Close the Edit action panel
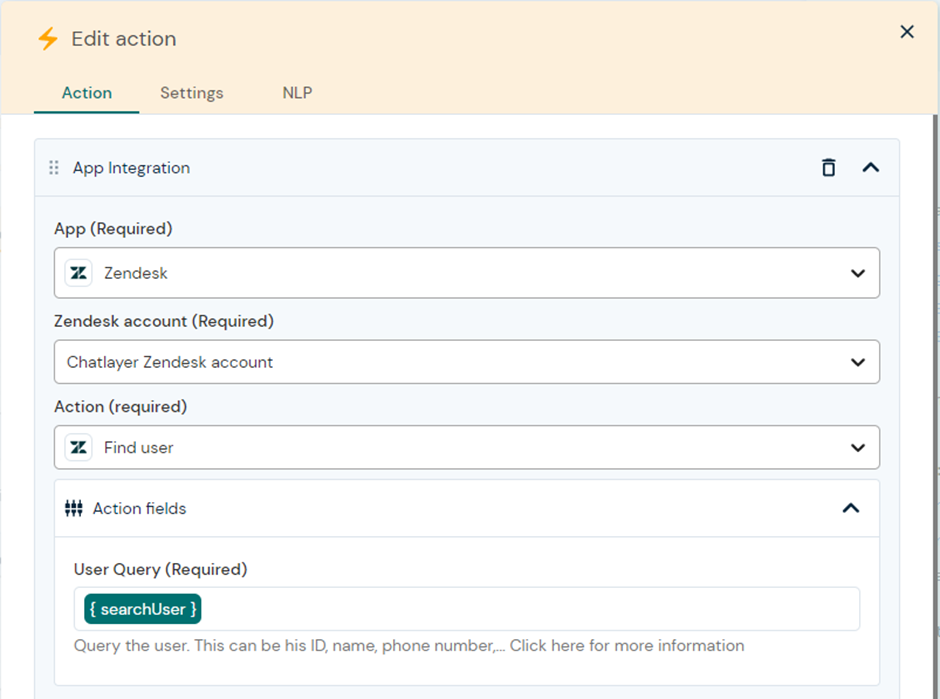Screen dimensions: 940x699 pyautogui.click(x=906, y=32)
